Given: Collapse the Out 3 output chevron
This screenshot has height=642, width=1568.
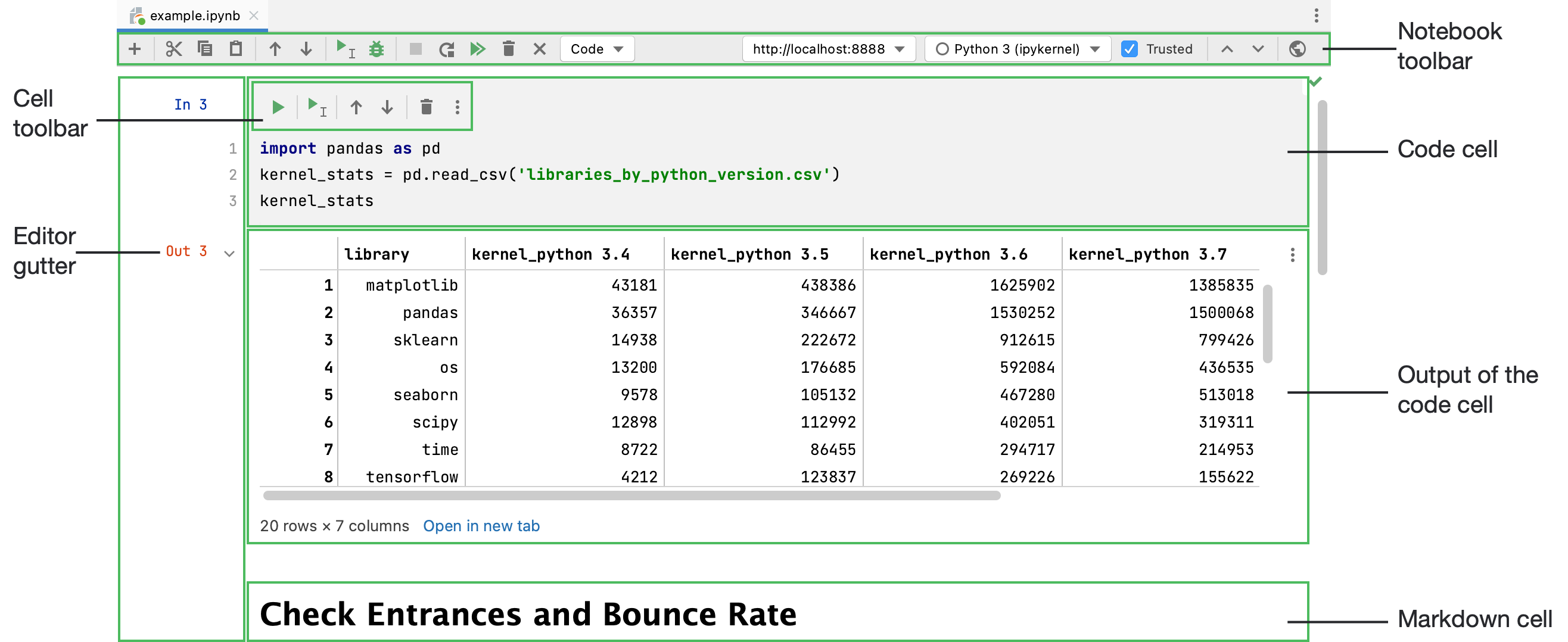Looking at the screenshot, I should pyautogui.click(x=229, y=254).
